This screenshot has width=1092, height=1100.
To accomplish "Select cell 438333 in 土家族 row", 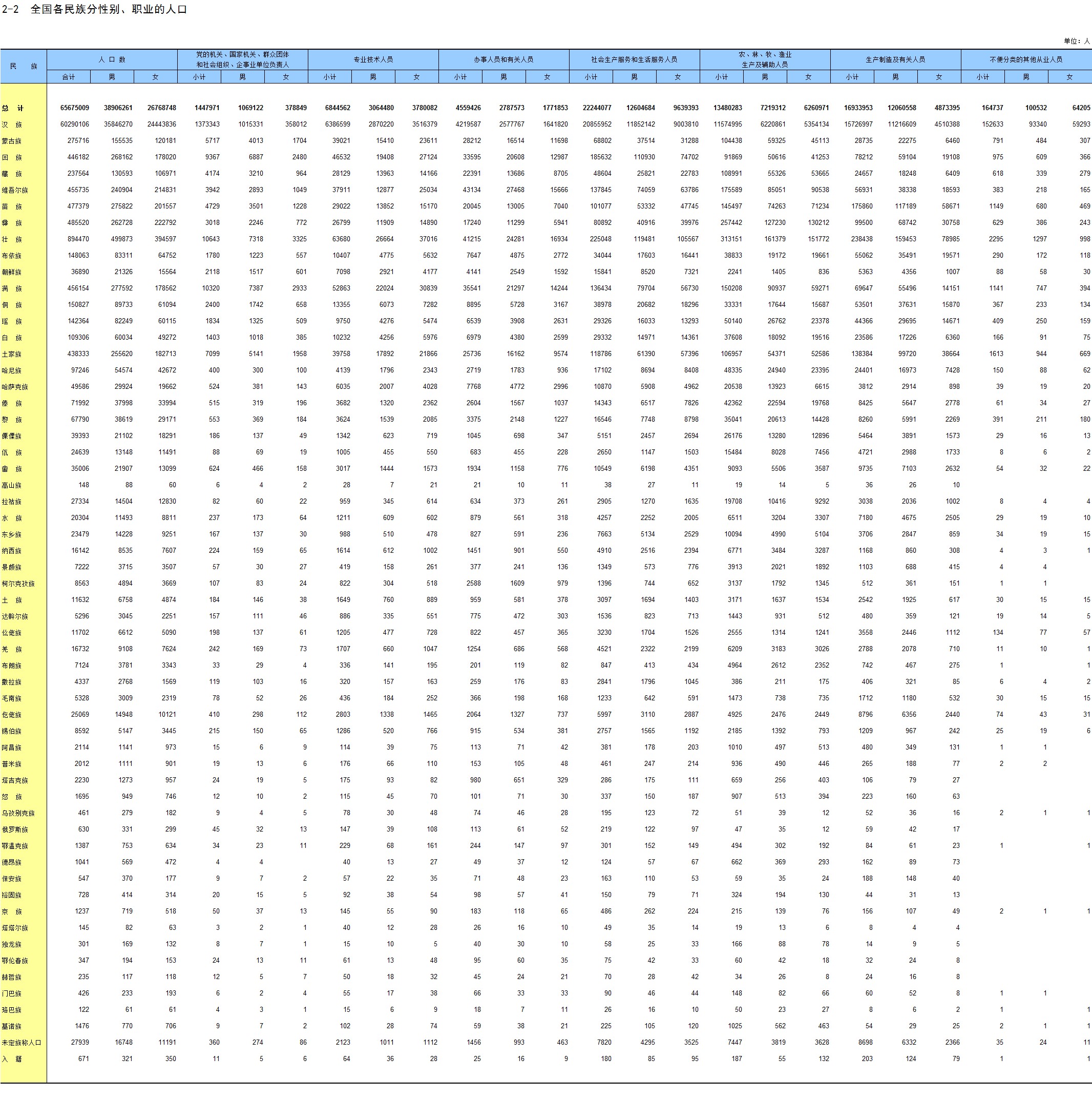I will click(78, 354).
